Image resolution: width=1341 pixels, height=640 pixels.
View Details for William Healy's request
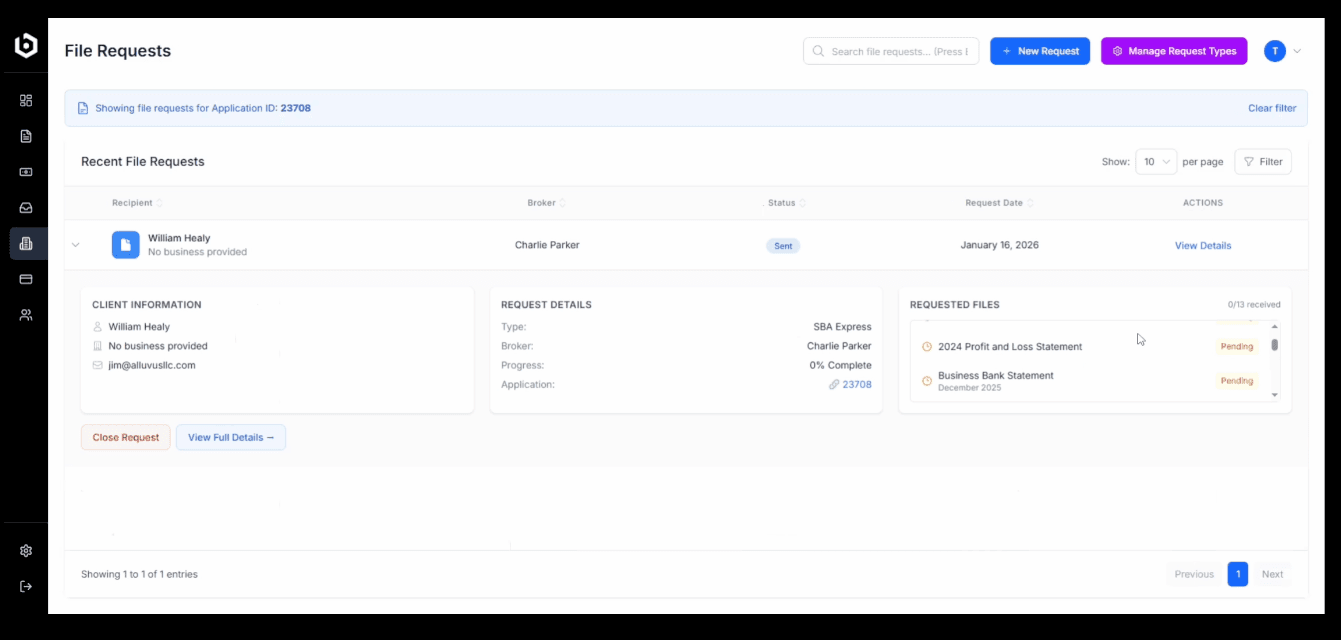click(1202, 245)
